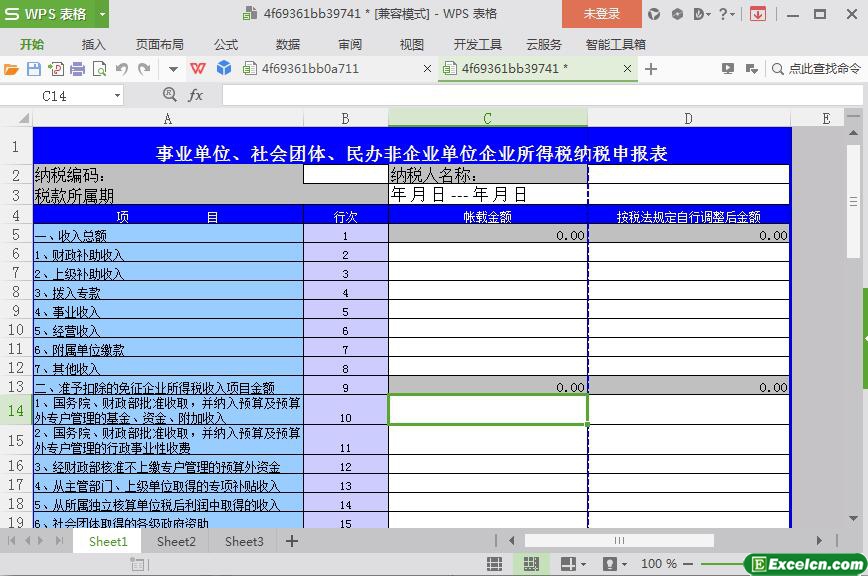Switch to Sheet2 tab
This screenshot has height=576, width=868.
176,541
